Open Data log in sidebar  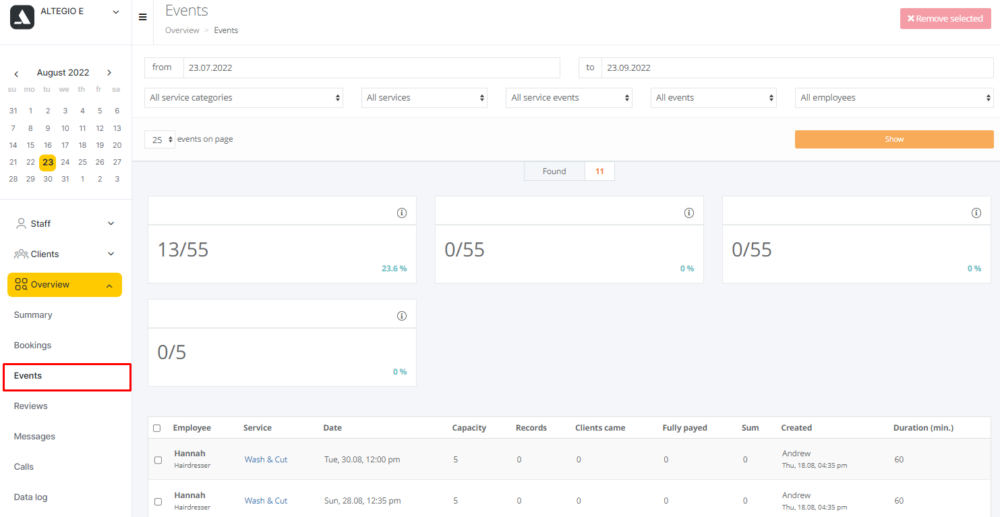31,497
